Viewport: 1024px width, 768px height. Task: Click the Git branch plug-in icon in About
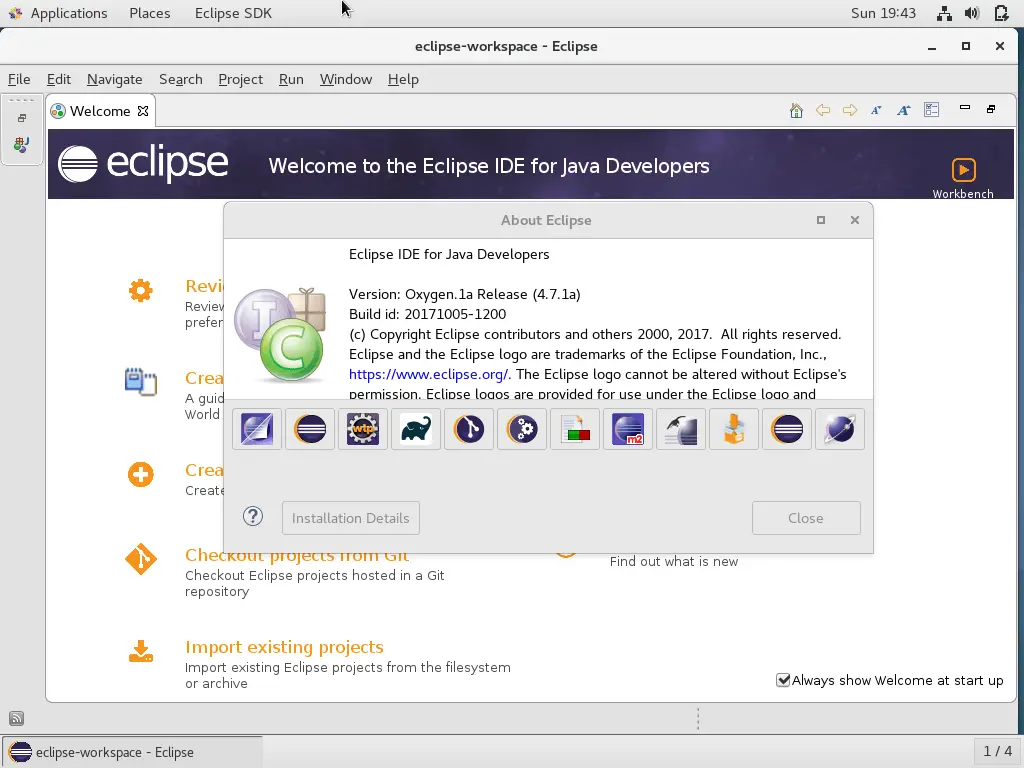pyautogui.click(x=469, y=429)
